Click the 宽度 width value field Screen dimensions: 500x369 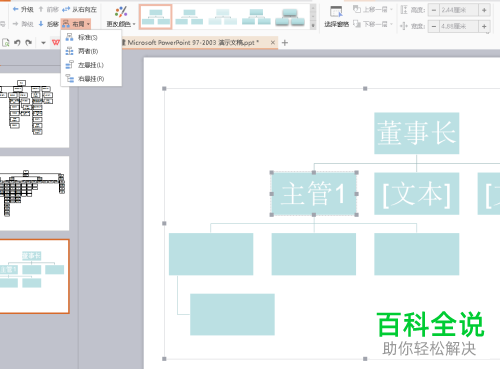coord(459,26)
